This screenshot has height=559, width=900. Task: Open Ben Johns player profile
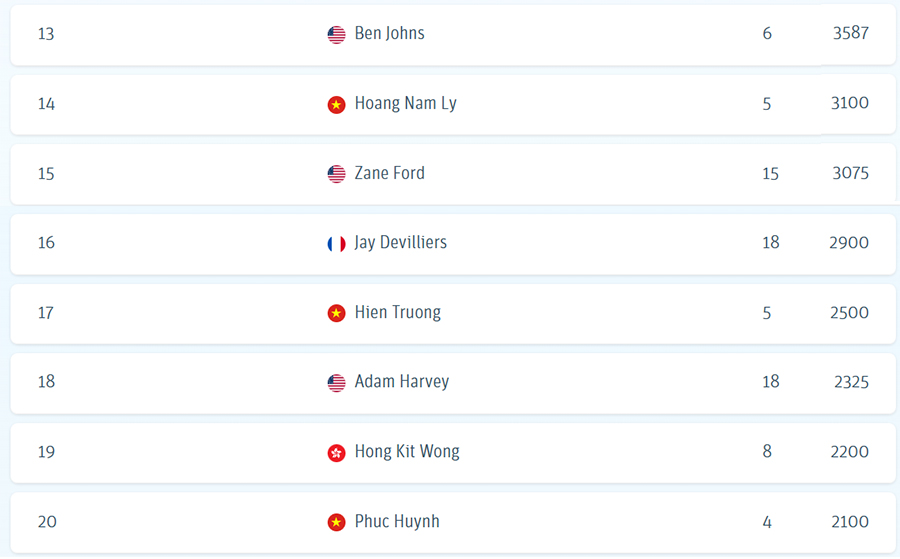coord(389,34)
